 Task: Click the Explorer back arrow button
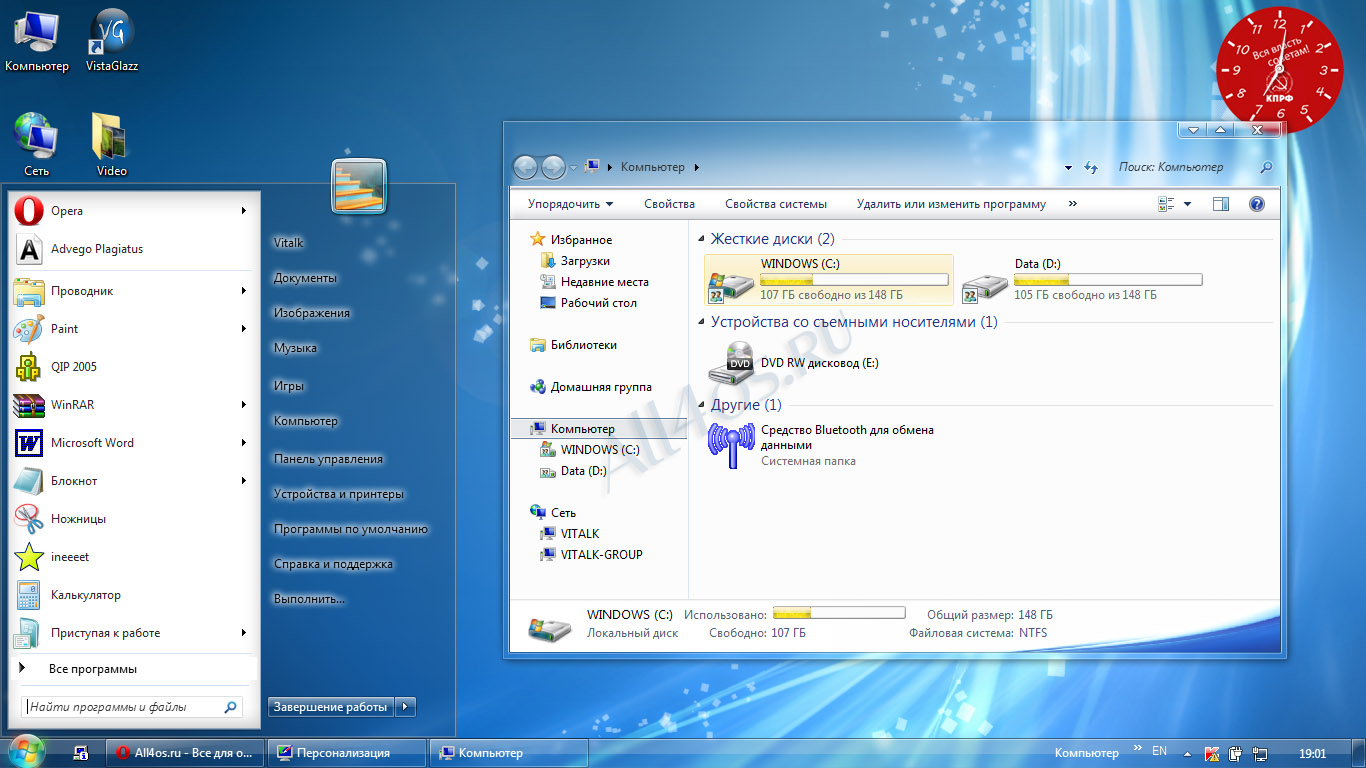526,168
